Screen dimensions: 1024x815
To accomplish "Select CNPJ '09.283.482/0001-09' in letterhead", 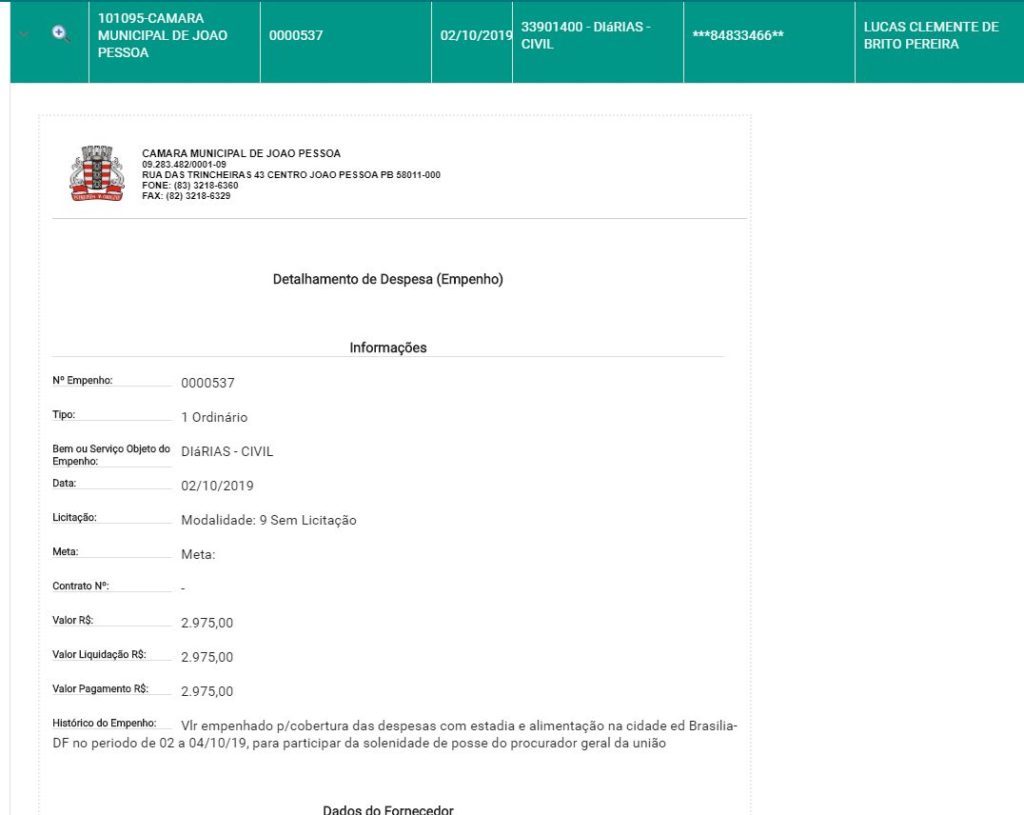I will (184, 165).
